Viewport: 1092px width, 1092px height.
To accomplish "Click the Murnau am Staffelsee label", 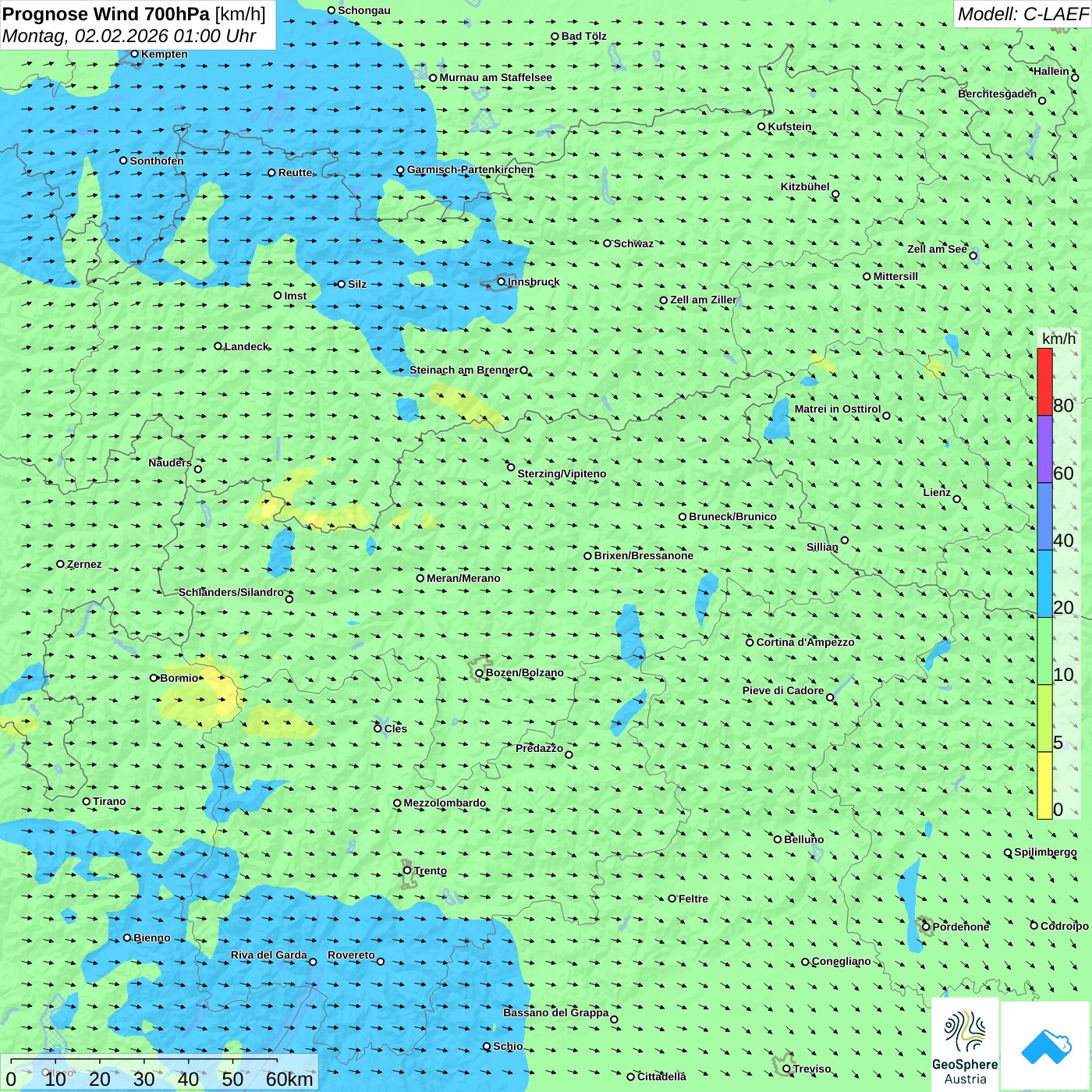I will click(496, 77).
